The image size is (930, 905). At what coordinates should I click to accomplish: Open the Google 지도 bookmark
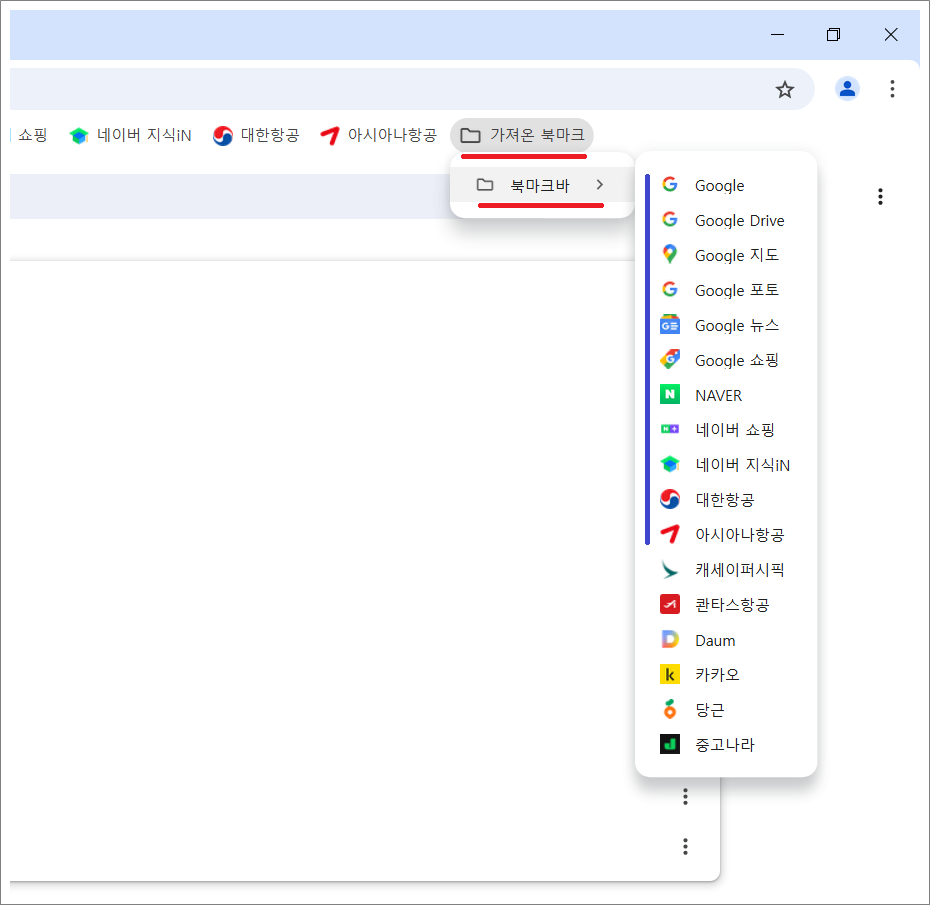pos(726,256)
